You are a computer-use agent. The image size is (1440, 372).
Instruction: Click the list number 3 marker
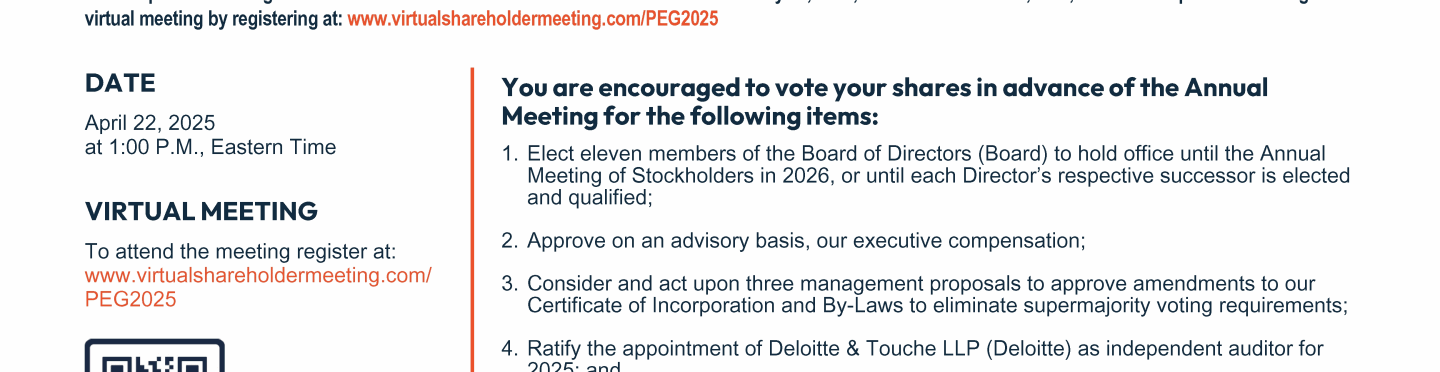[509, 284]
